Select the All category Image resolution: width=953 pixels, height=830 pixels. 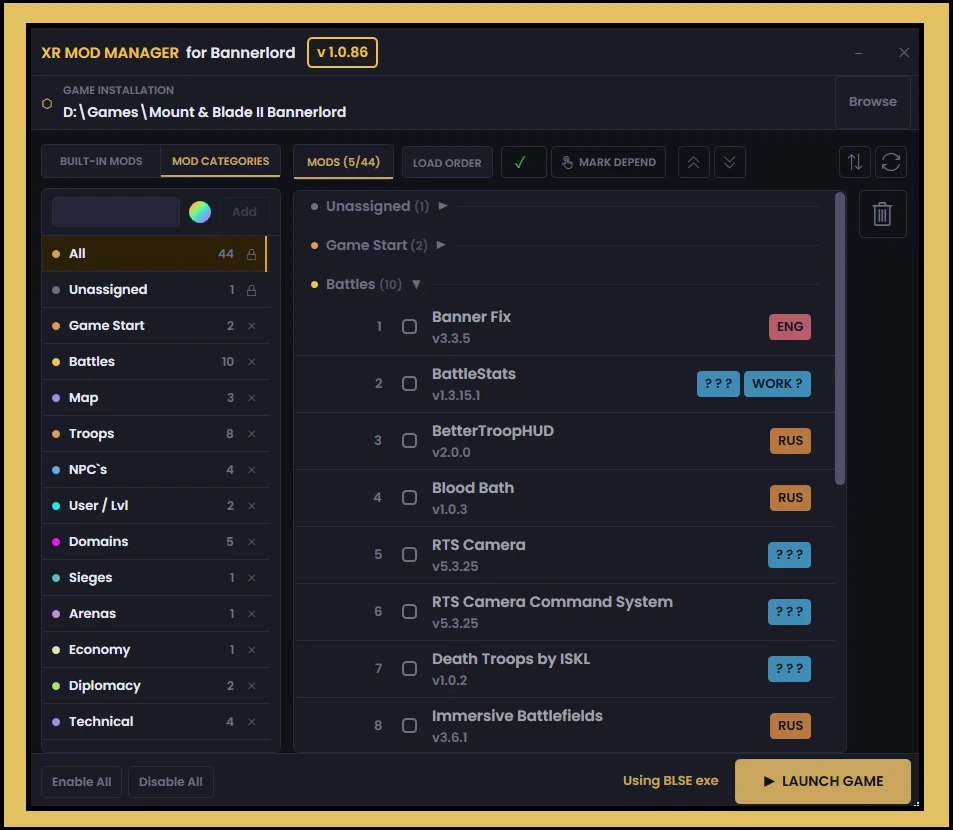click(x=154, y=254)
